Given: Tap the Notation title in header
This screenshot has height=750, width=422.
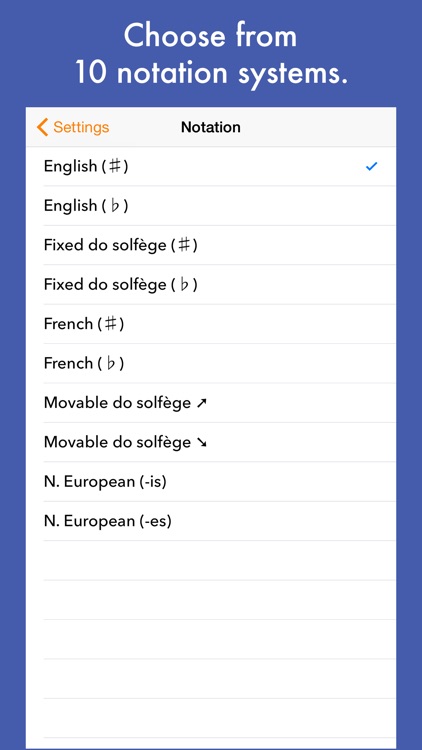Looking at the screenshot, I should (211, 127).
